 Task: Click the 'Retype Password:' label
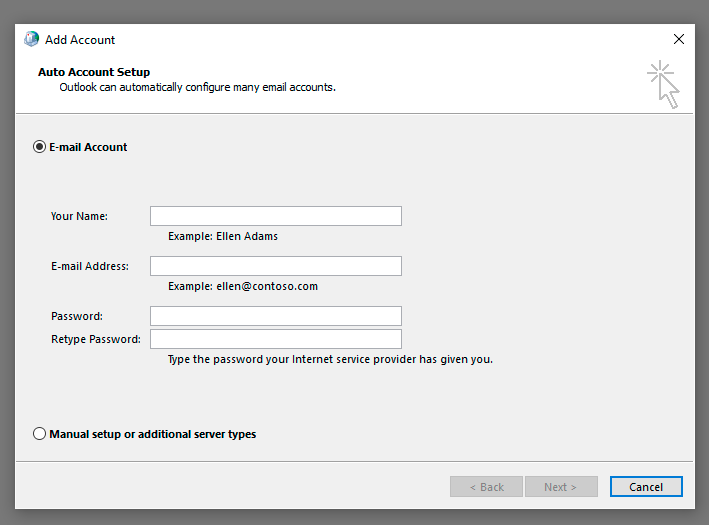pyautogui.click(x=96, y=339)
